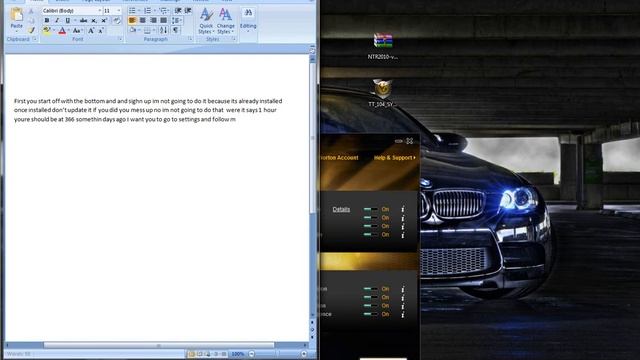Viewport: 640px width, 360px height.
Task: Click the 100% zoom level
Action: 238,354
